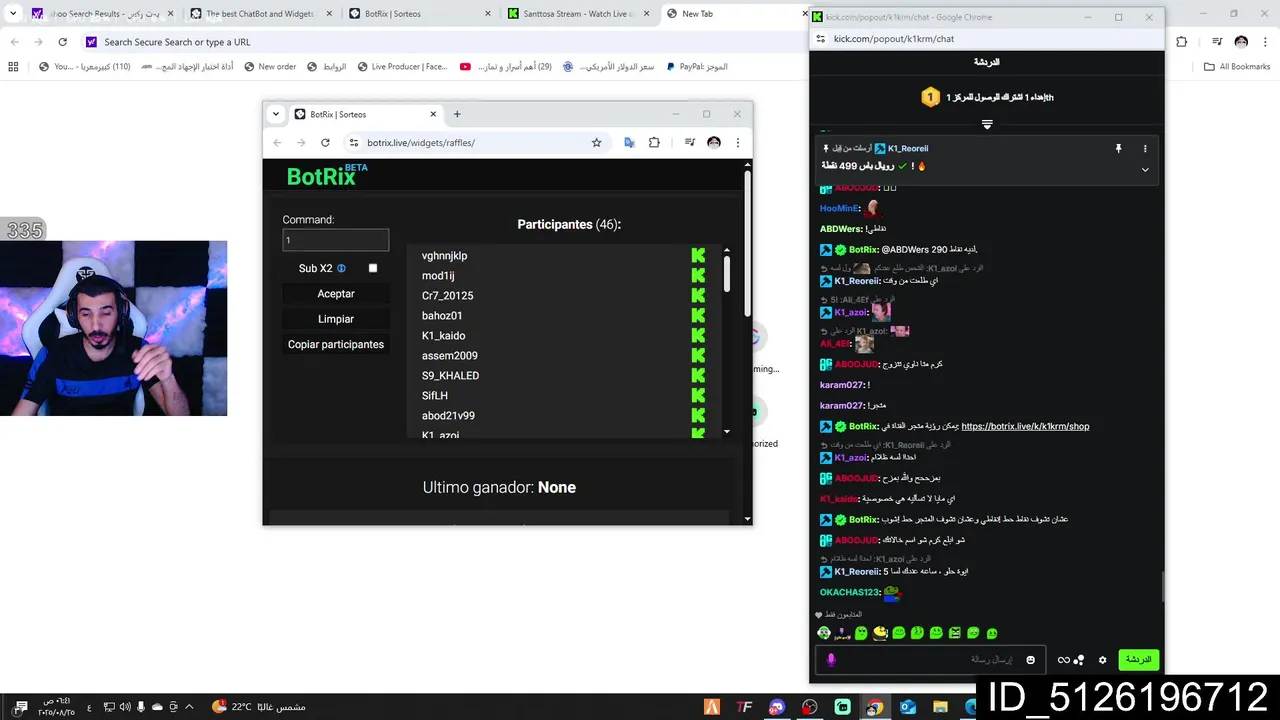Click the BotRix BETA logo
This screenshot has height=720, width=1280.
coord(327,175)
